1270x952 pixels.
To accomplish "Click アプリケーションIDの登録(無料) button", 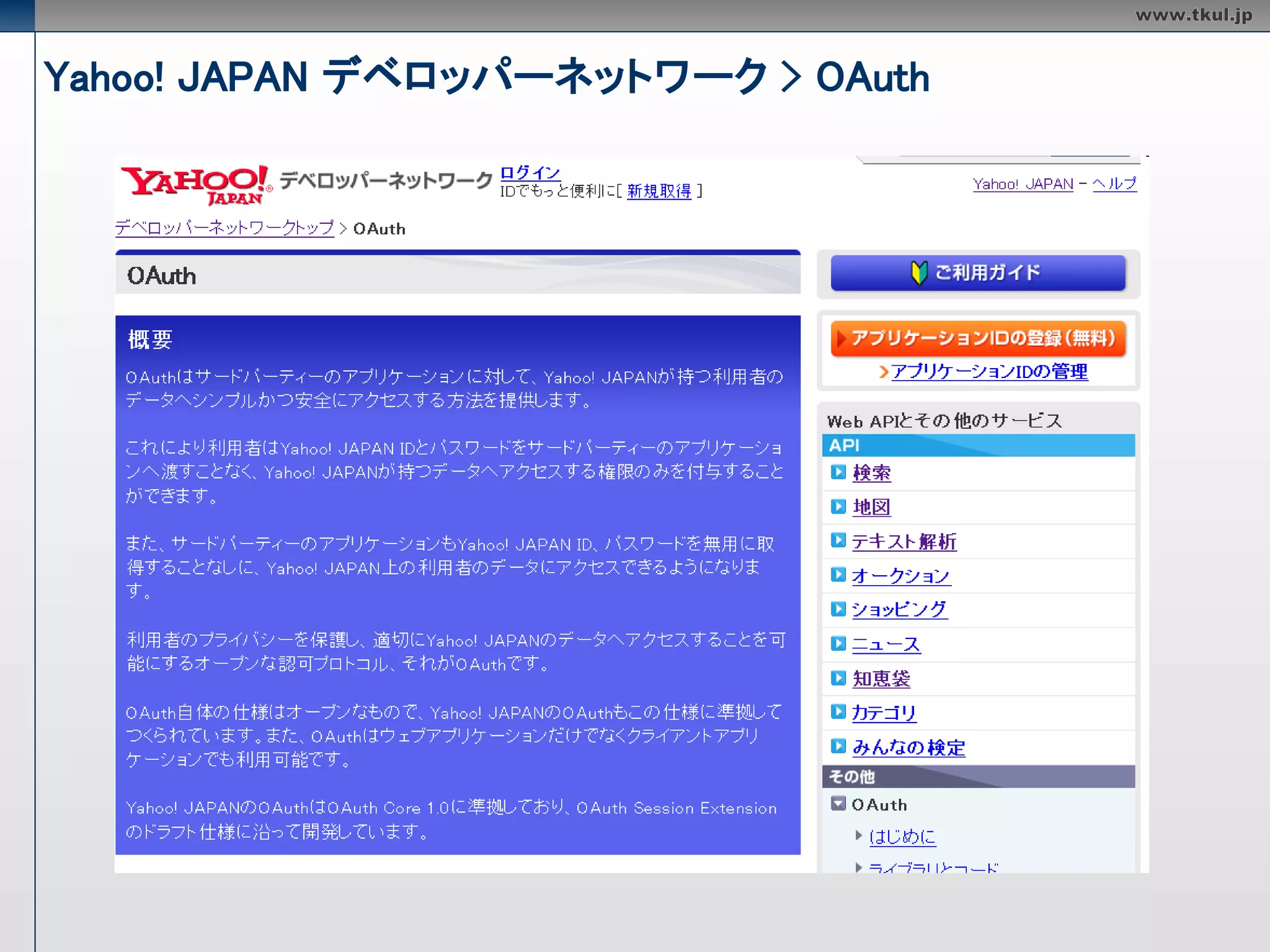I will click(978, 338).
